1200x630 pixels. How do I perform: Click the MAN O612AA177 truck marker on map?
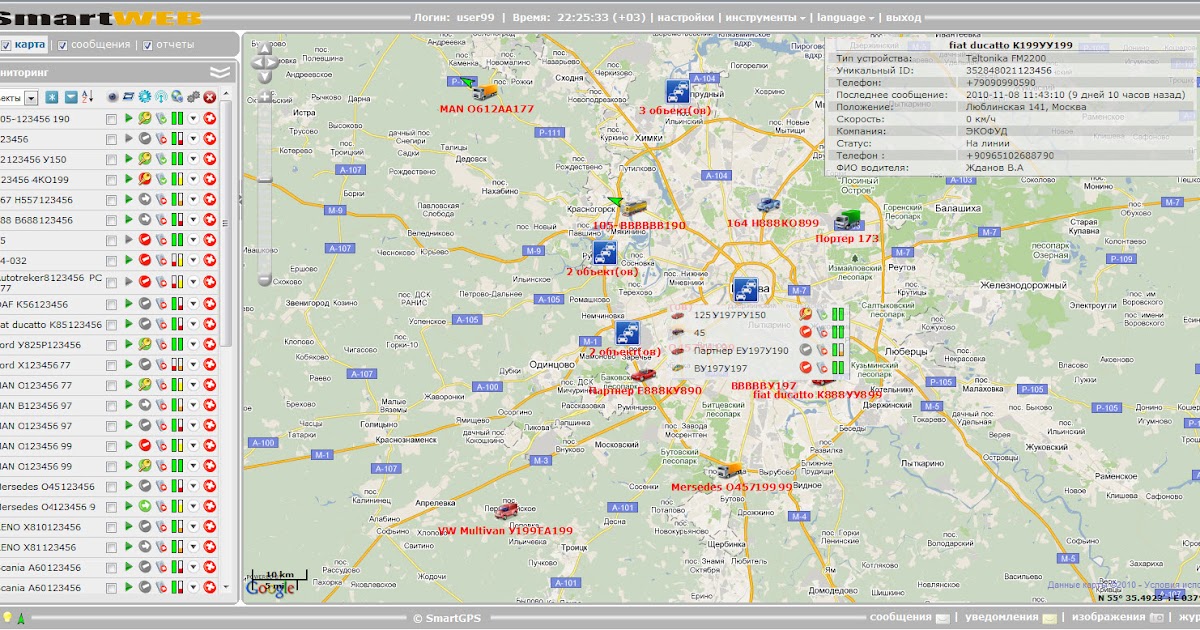point(485,91)
